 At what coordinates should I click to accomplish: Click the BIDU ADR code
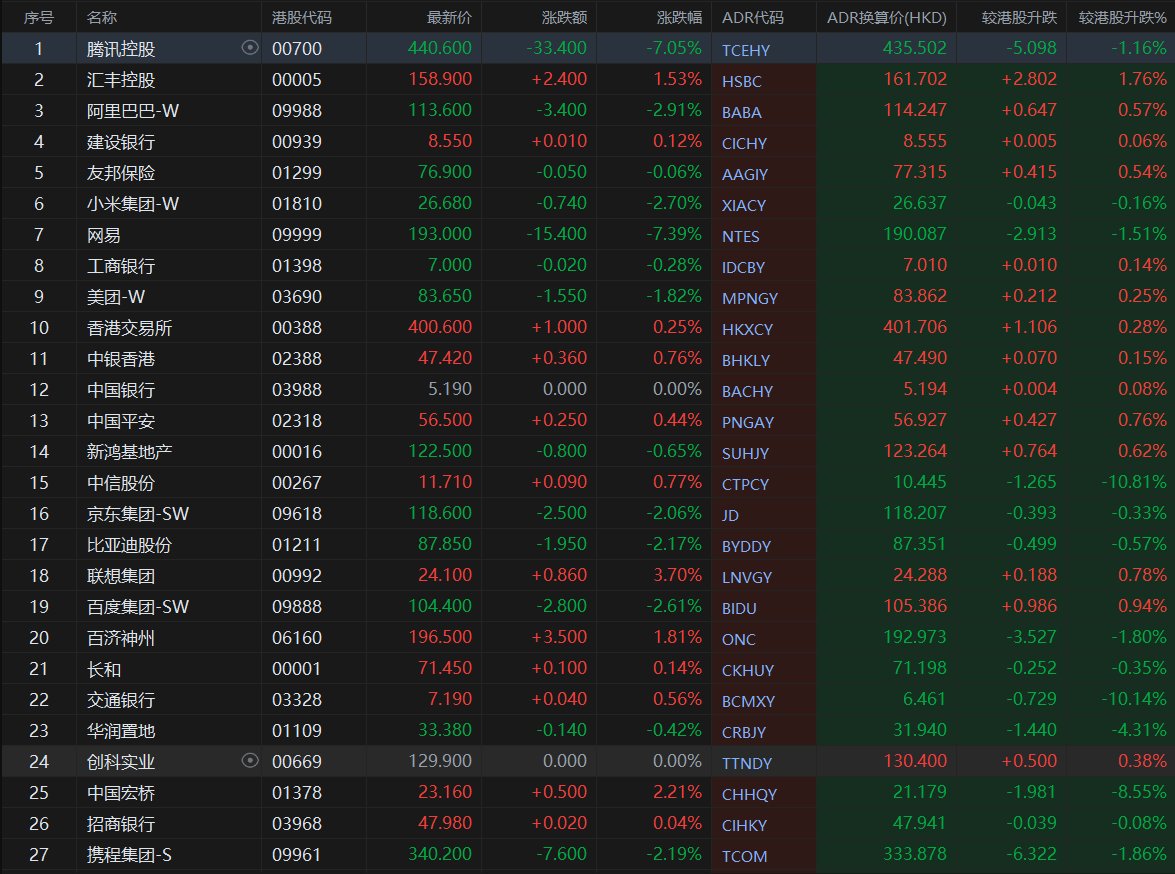pos(739,609)
